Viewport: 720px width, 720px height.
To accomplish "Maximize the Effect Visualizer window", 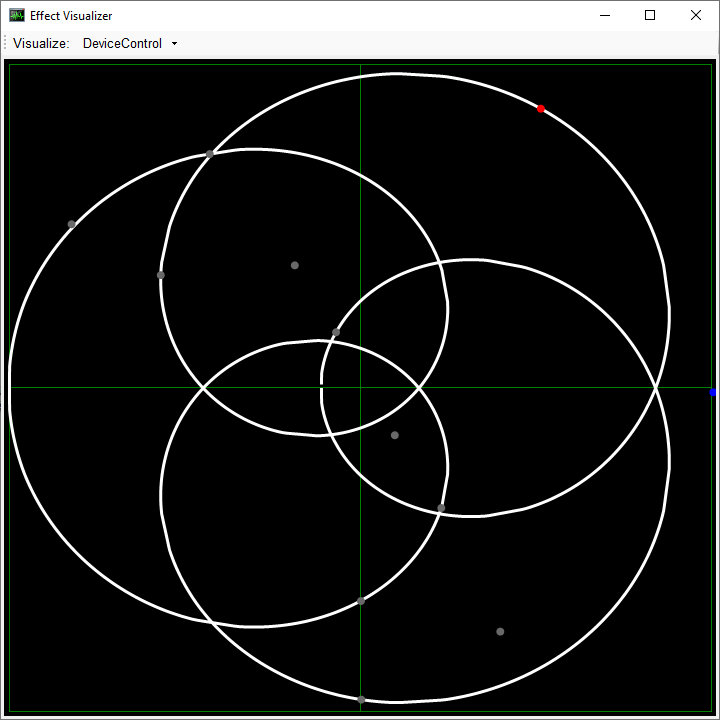I will tap(650, 15).
